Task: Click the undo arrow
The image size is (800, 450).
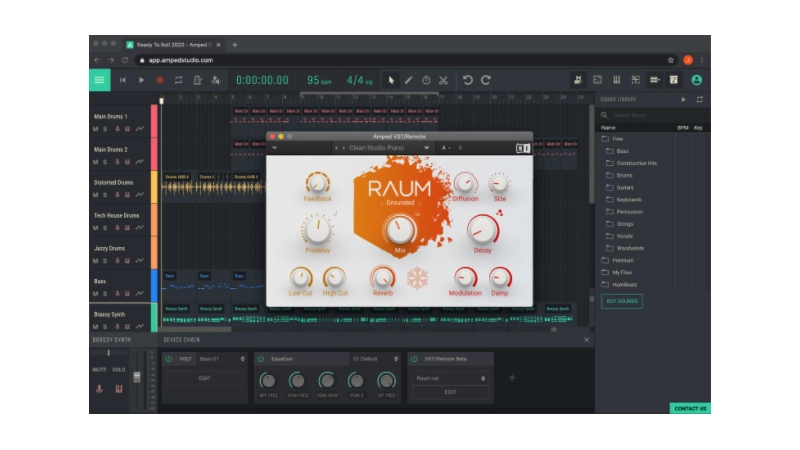Action: pos(467,80)
